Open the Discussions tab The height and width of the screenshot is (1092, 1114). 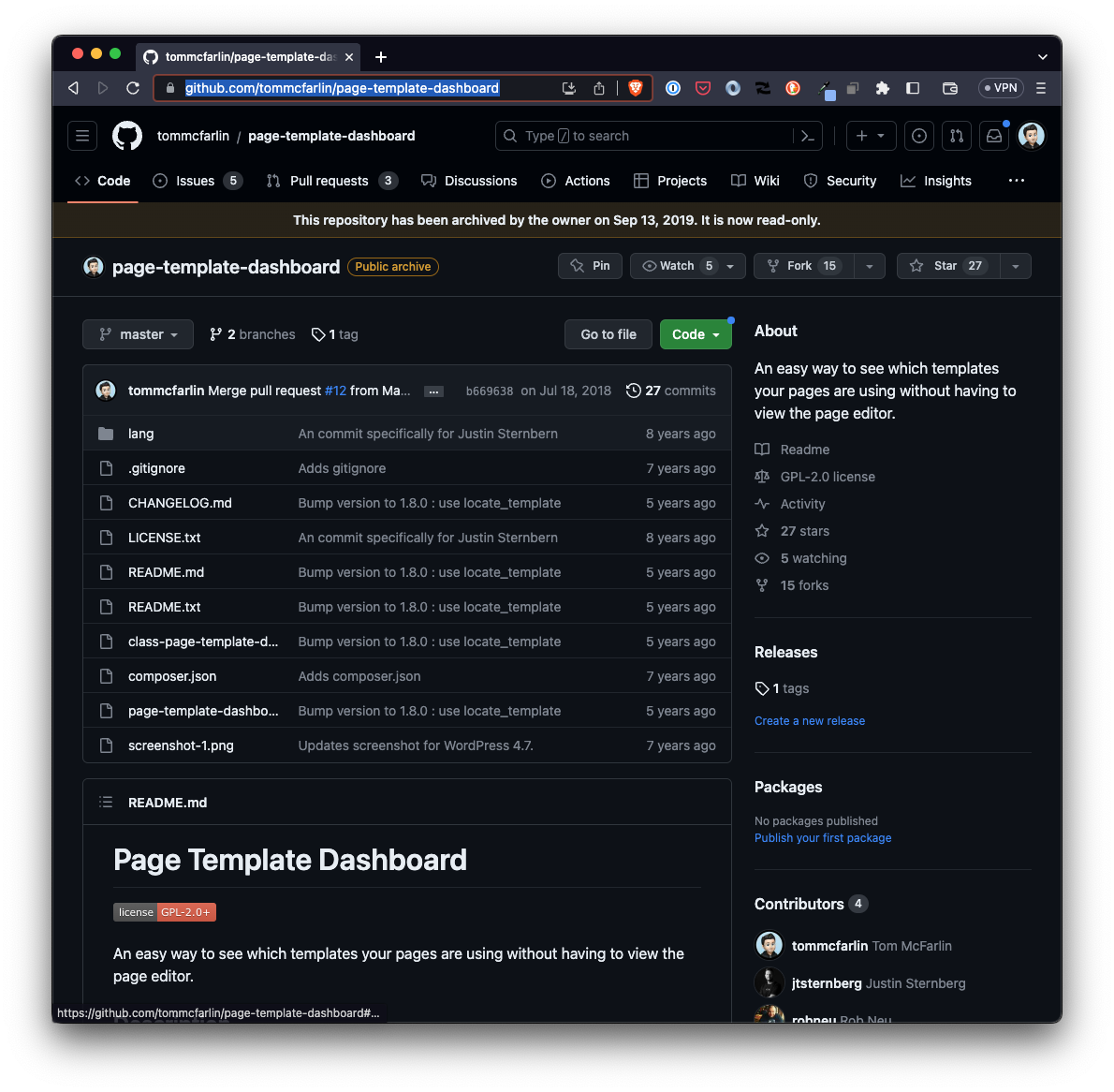click(469, 181)
